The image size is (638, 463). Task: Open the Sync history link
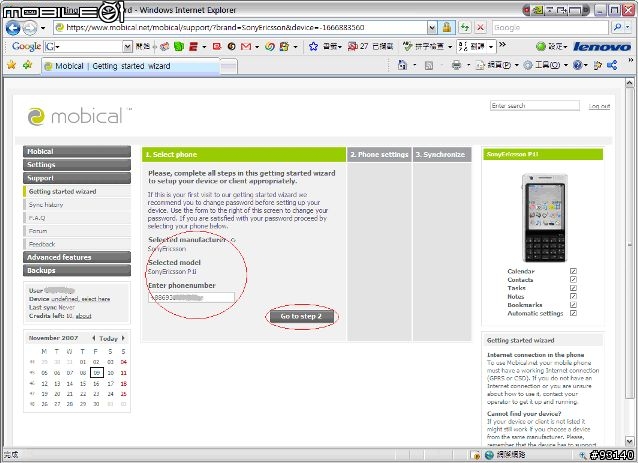tap(46, 205)
